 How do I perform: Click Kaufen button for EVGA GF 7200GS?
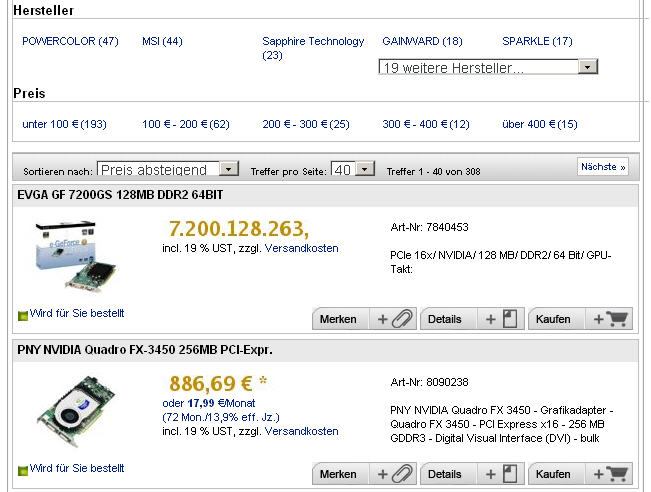pos(580,319)
